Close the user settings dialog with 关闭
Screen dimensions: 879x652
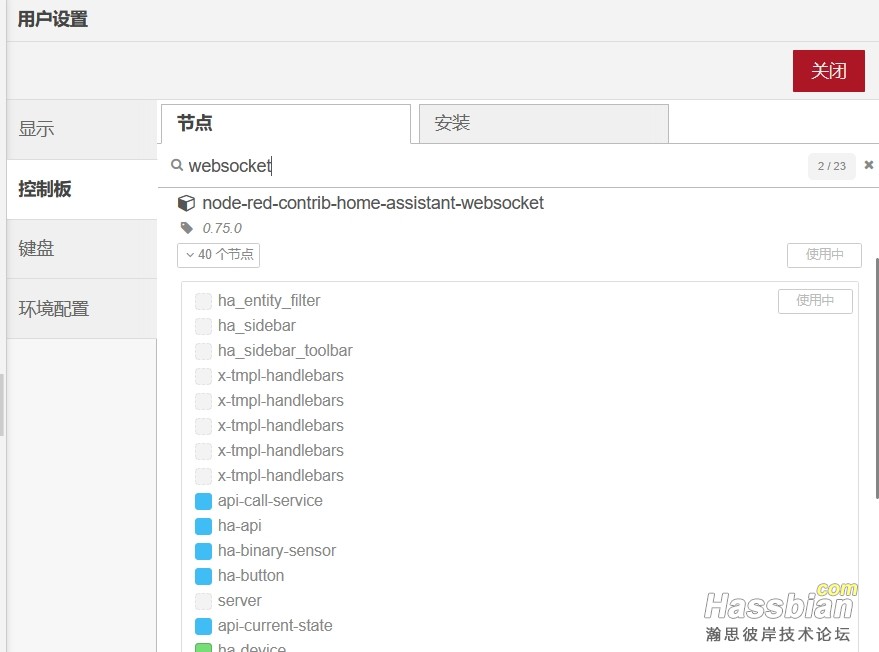click(x=828, y=71)
